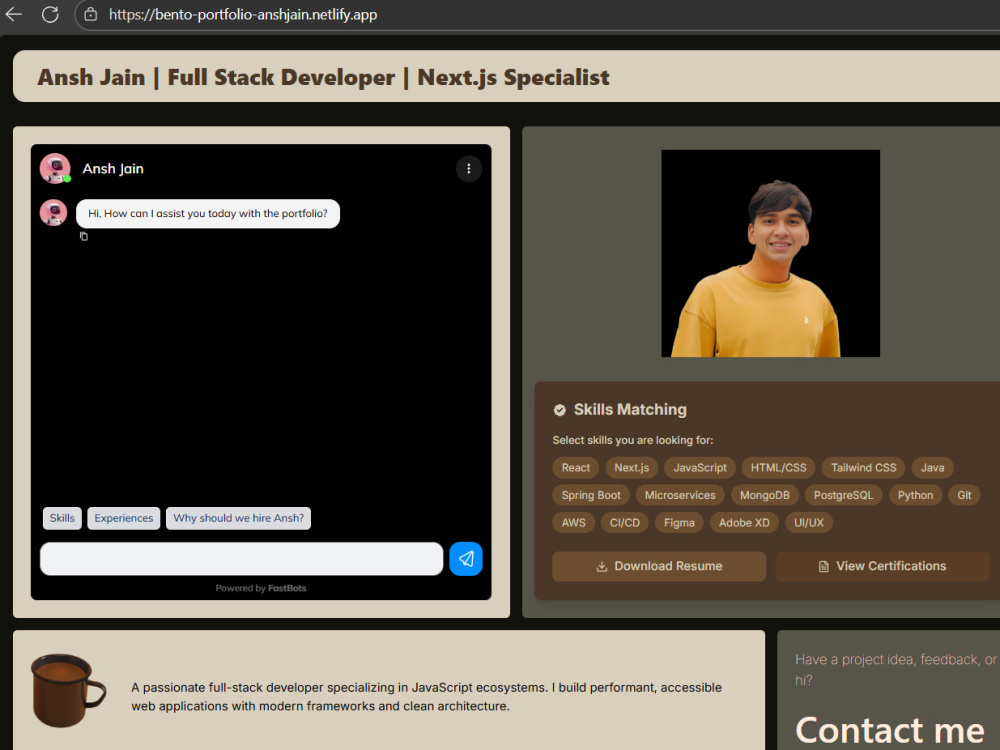1000x750 pixels.
Task: Toggle the CI/CD skill chip
Action: click(624, 522)
